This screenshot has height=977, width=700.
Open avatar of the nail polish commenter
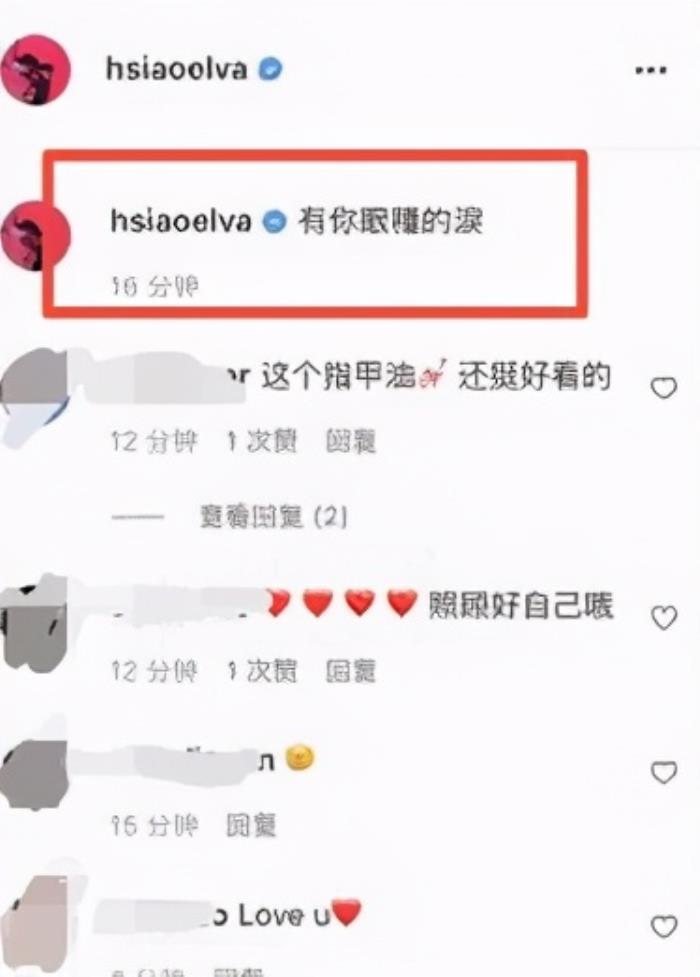click(34, 399)
